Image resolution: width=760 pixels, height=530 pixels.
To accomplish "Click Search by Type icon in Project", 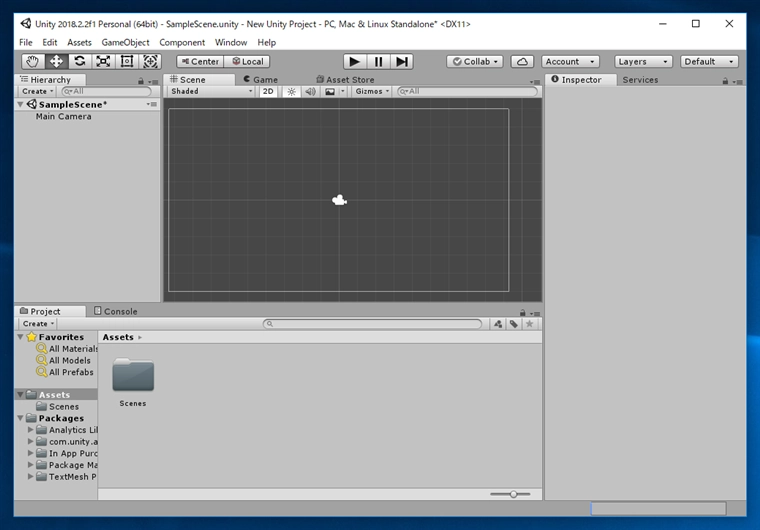I will click(498, 324).
